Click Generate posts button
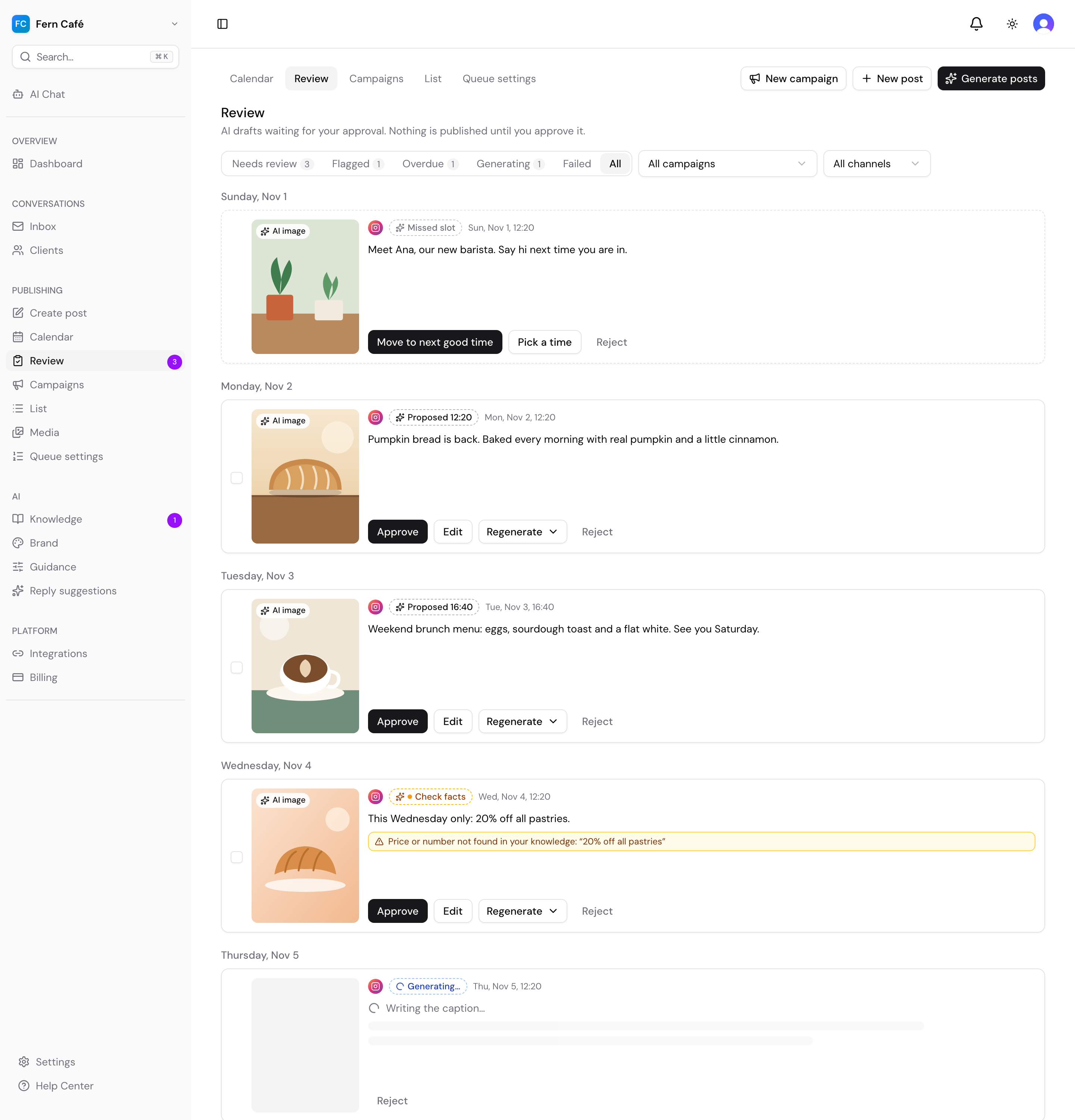Image resolution: width=1075 pixels, height=1120 pixels. pyautogui.click(x=991, y=79)
